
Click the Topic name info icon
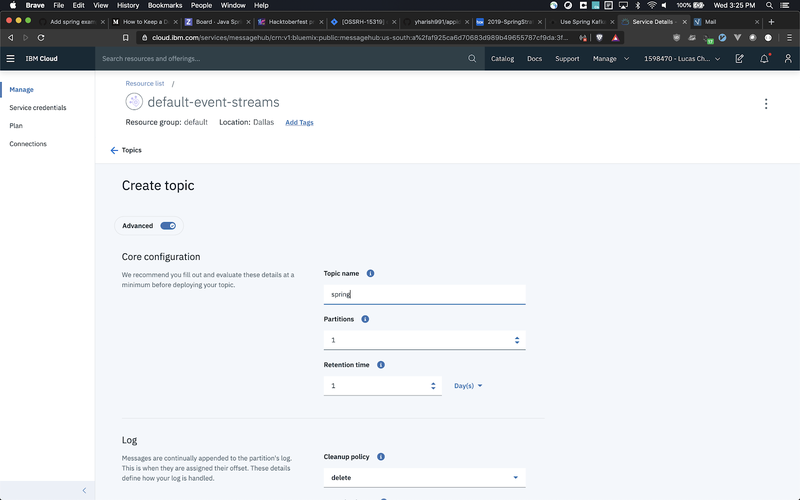[x=370, y=273]
